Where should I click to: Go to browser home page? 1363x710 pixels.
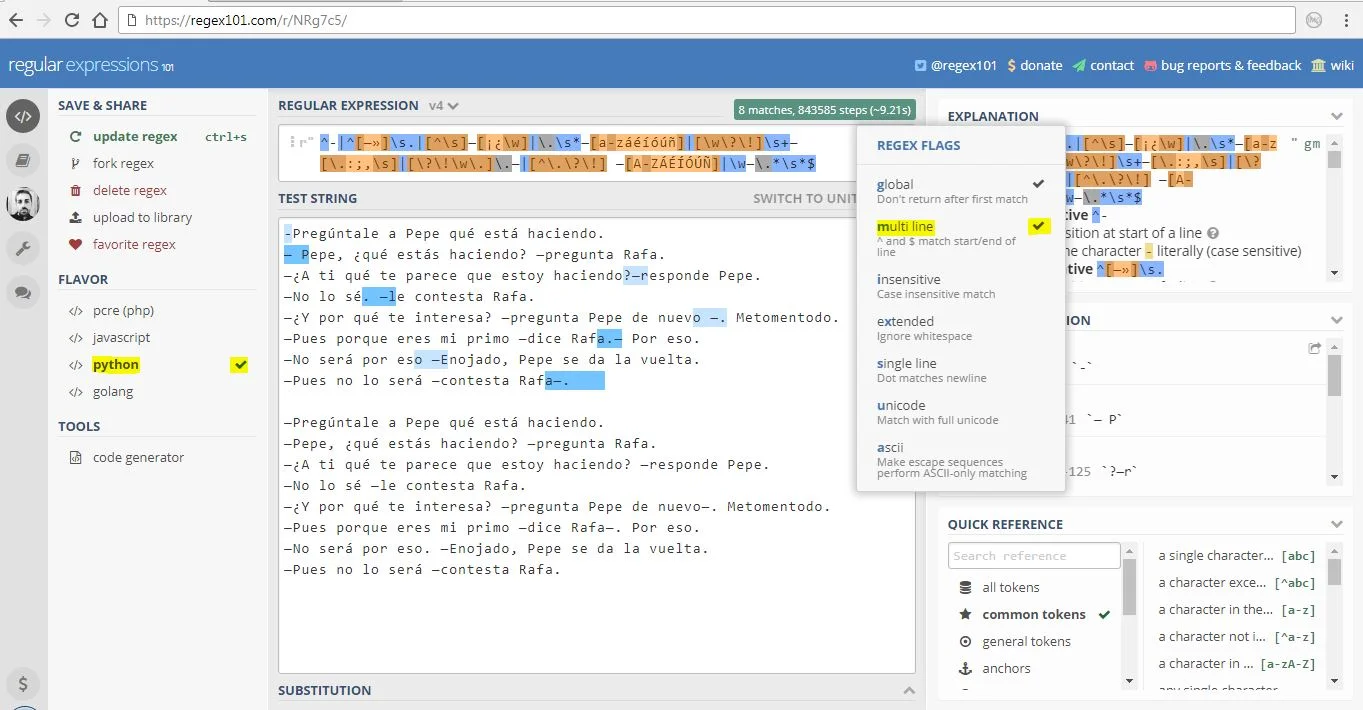(101, 19)
